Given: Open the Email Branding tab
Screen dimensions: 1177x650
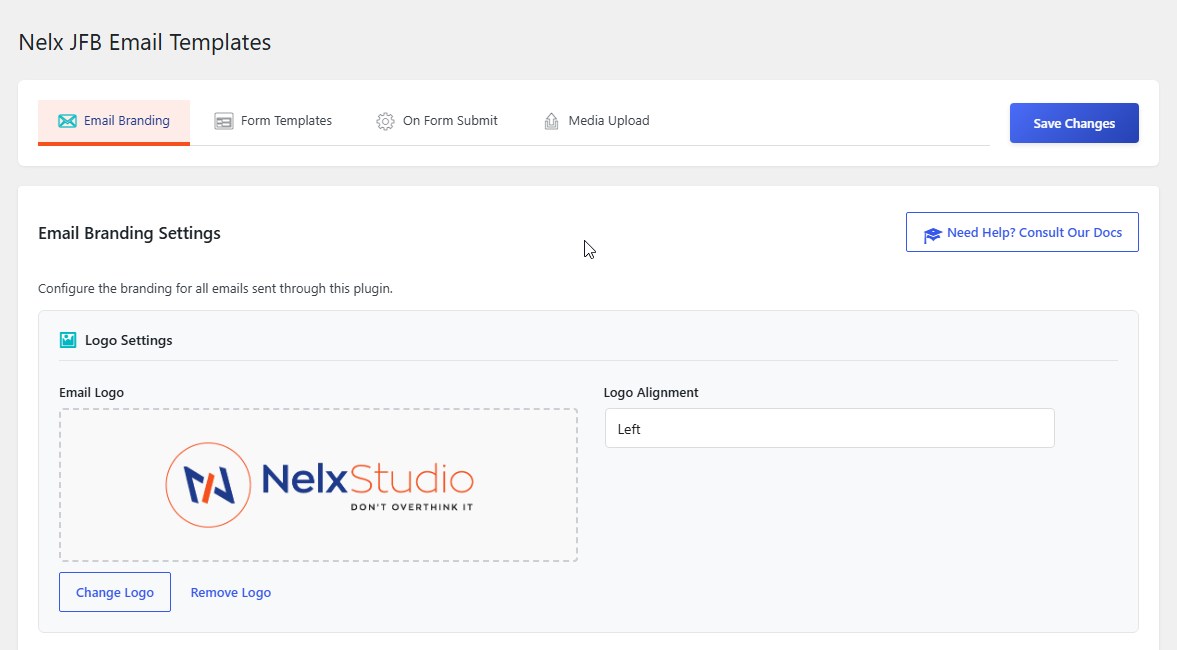Looking at the screenshot, I should [x=114, y=122].
